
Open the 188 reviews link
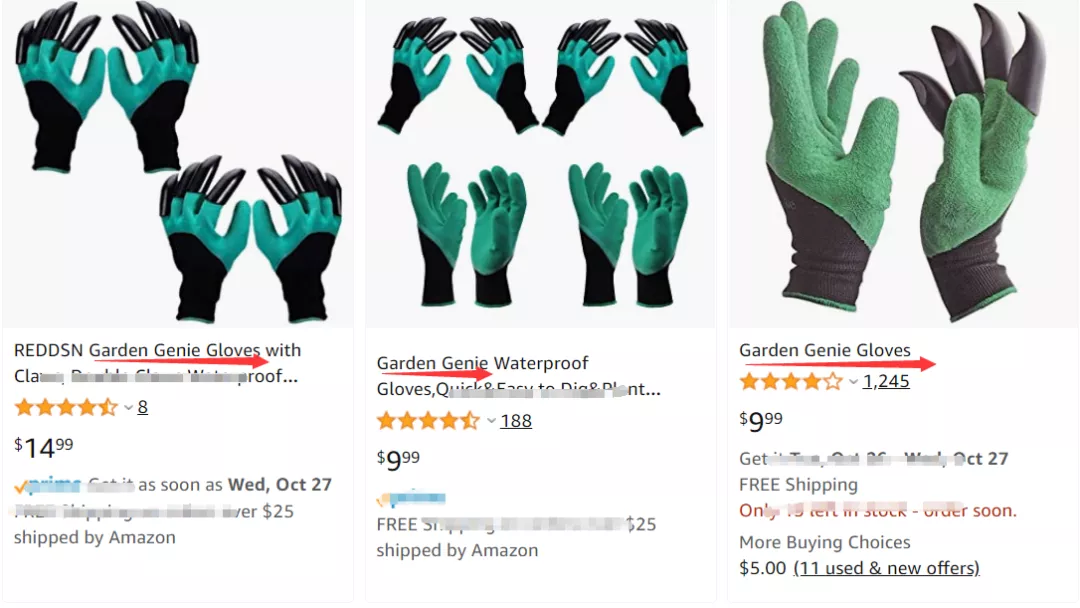tap(516, 420)
